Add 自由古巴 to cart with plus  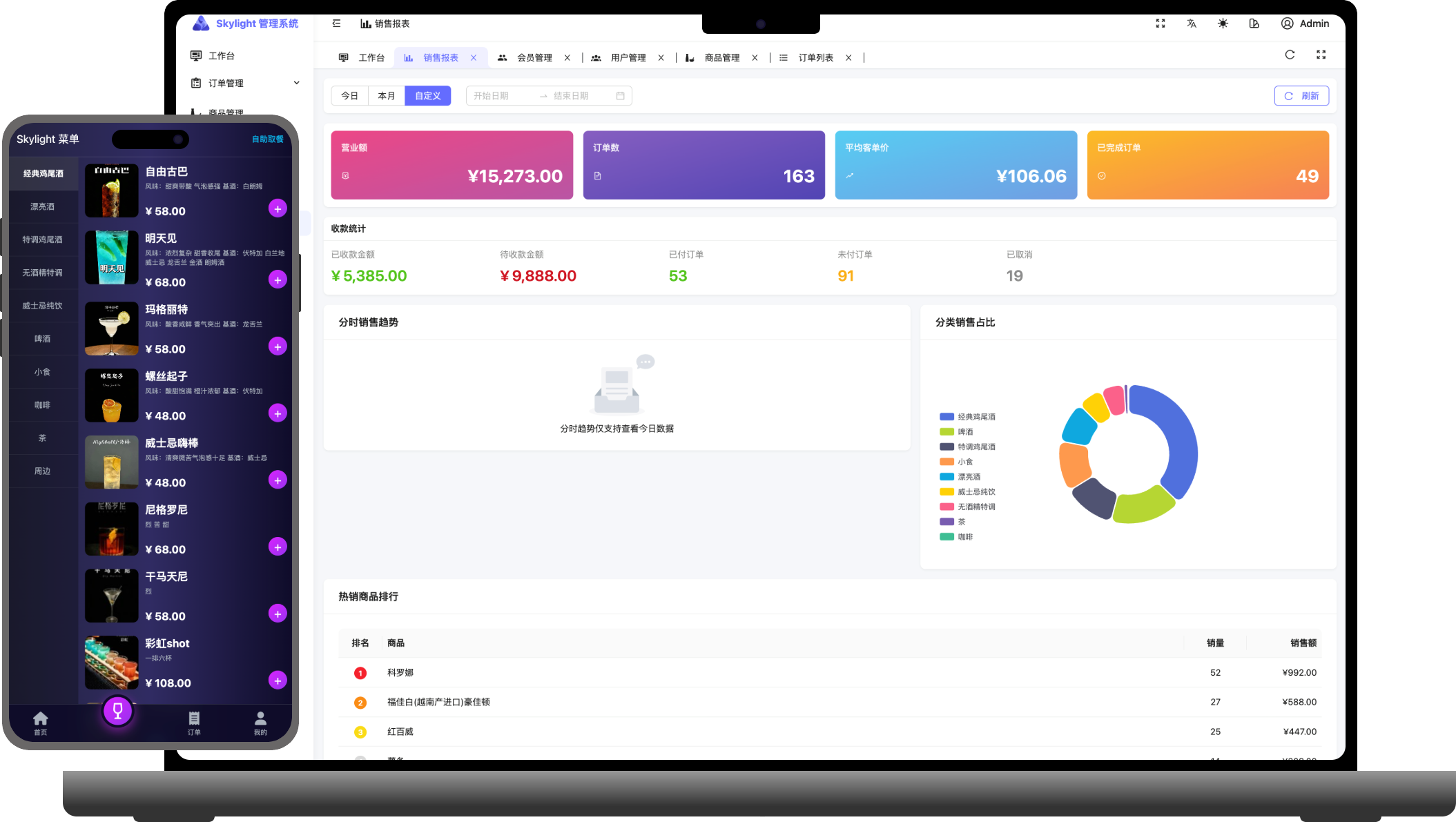(278, 209)
